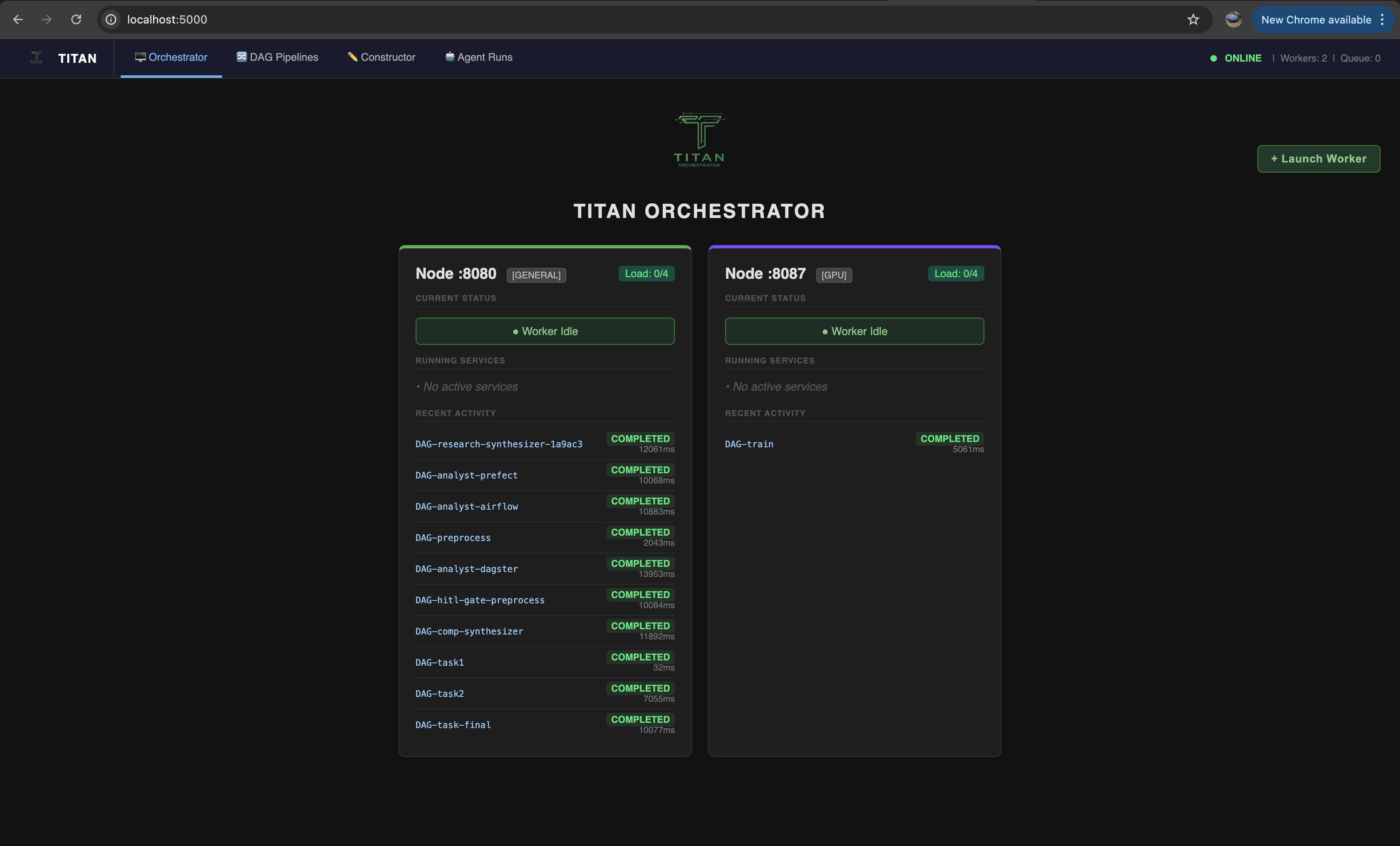The image size is (1400, 846).
Task: Click the pencil icon beside Constructor
Action: point(353,57)
